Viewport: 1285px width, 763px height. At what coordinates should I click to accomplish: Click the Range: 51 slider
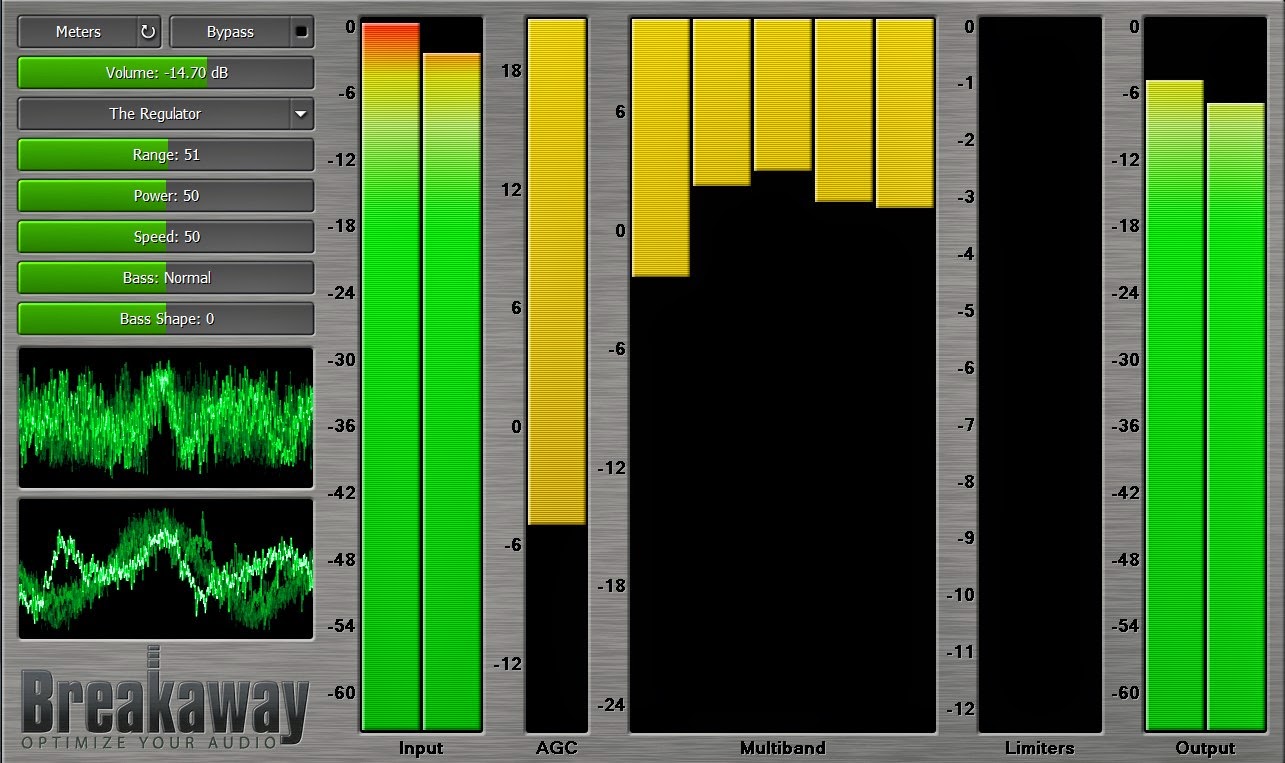tap(166, 155)
